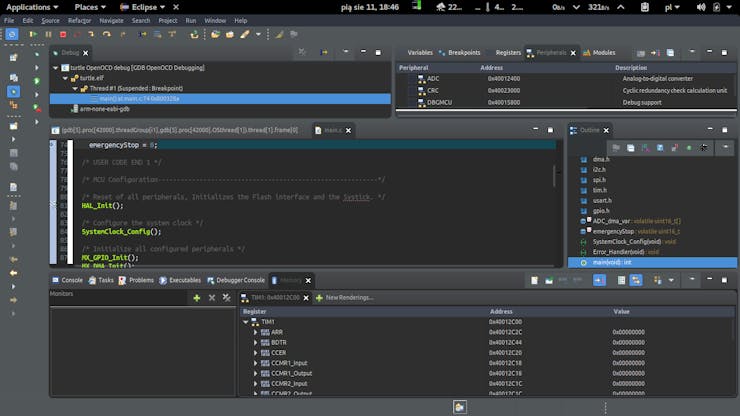Viewport: 740px width, 416px height.
Task: Terminate the debug session with red stop
Action: pos(63,34)
